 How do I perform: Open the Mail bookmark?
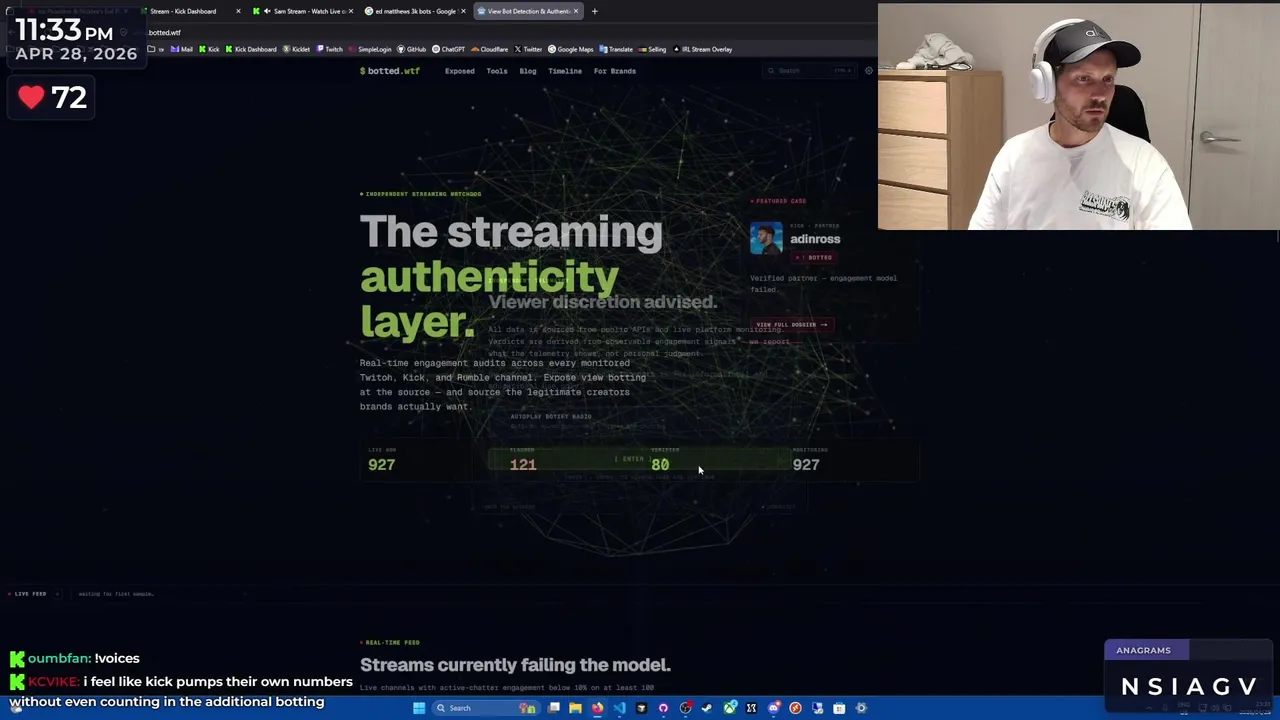coord(183,49)
